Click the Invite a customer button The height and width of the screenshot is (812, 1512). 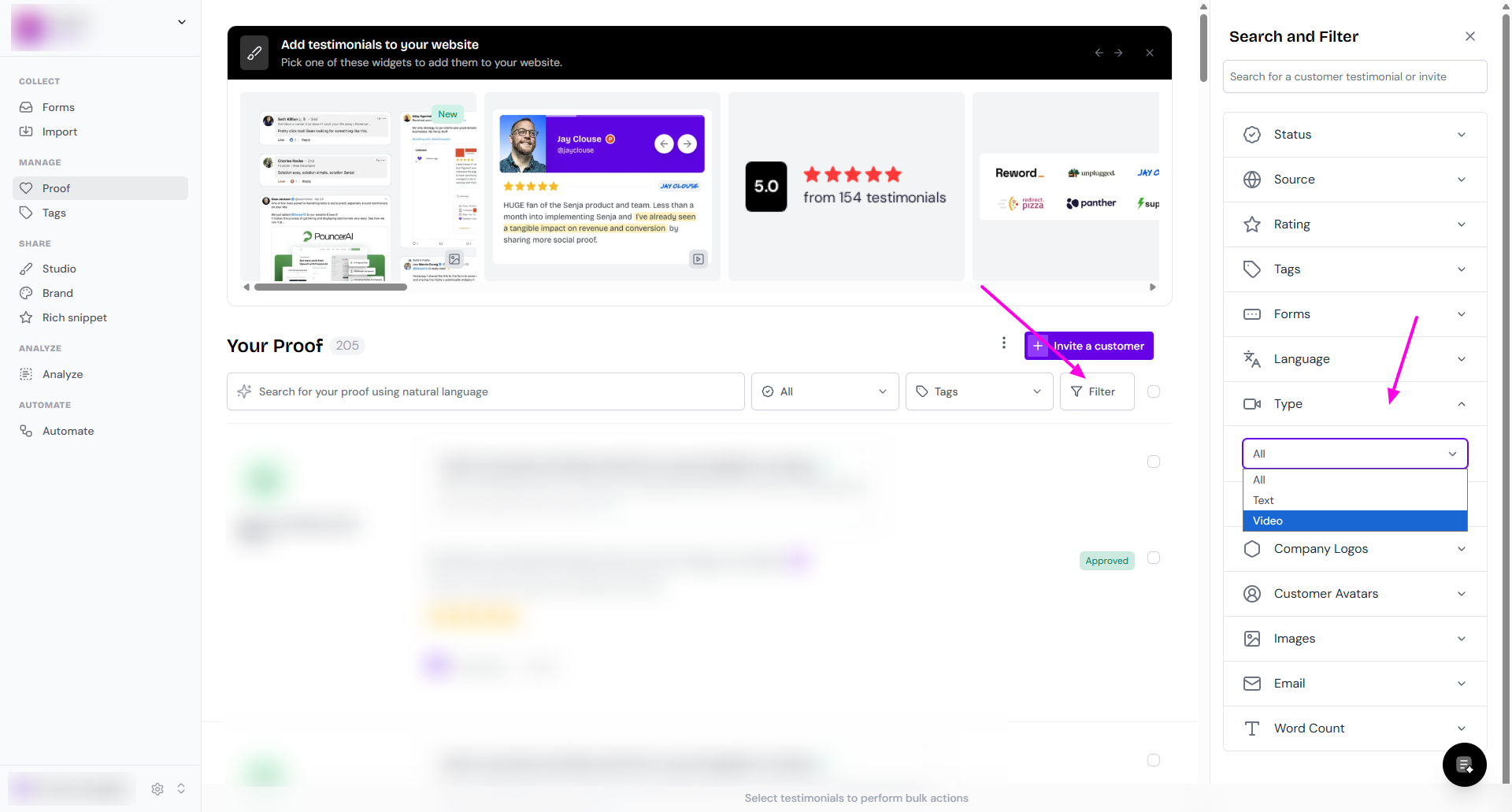(1089, 346)
